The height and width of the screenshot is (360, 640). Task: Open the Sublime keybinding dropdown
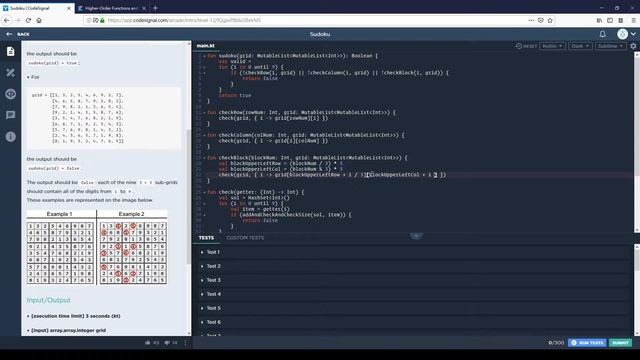(x=610, y=46)
